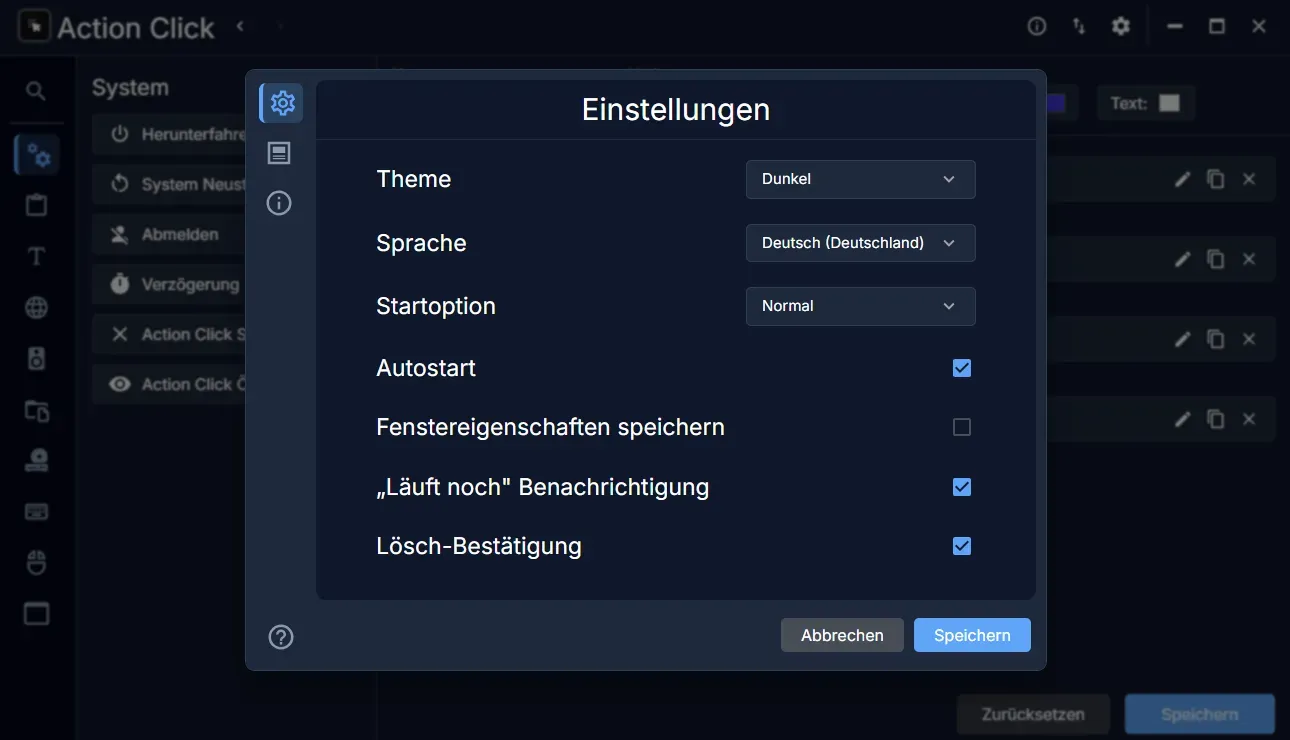Click the gear settings icon in the title bar
The width and height of the screenshot is (1290, 740).
tap(1121, 27)
